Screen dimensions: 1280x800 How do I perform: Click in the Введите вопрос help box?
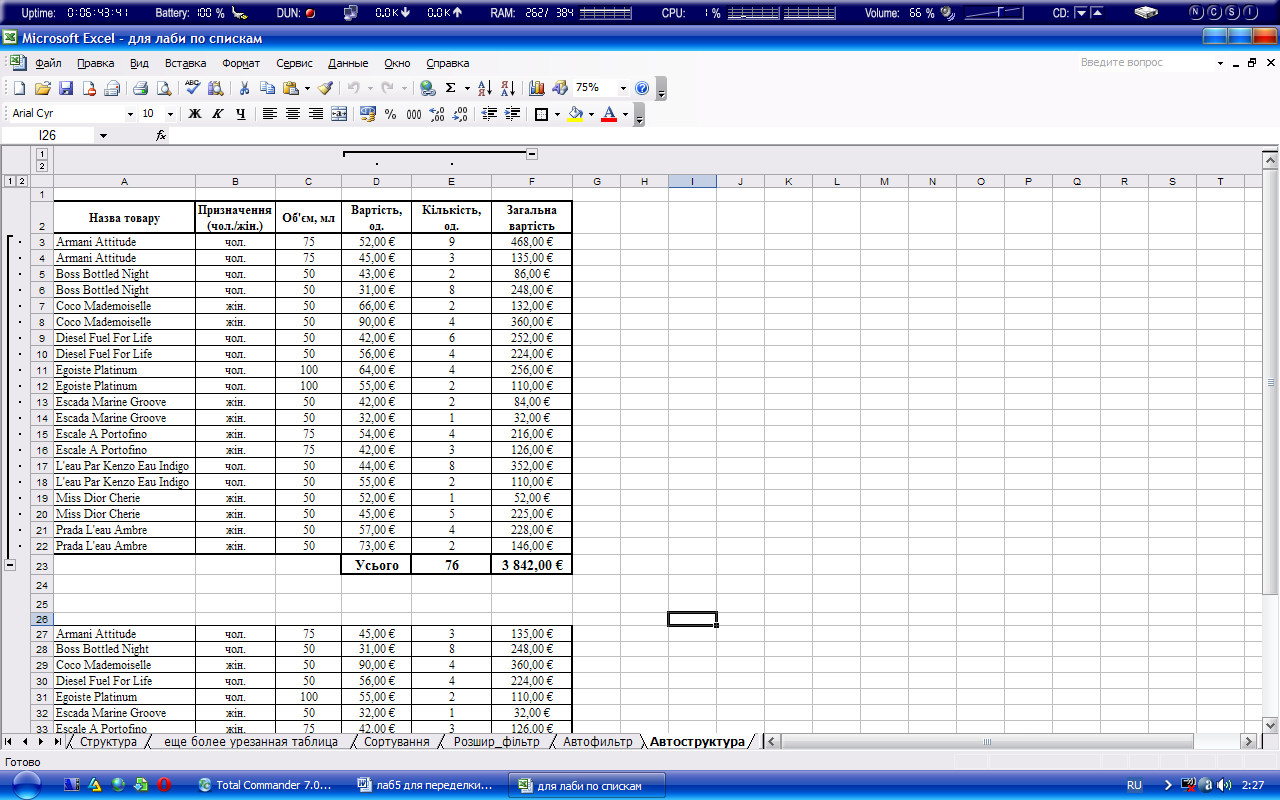click(x=1144, y=62)
